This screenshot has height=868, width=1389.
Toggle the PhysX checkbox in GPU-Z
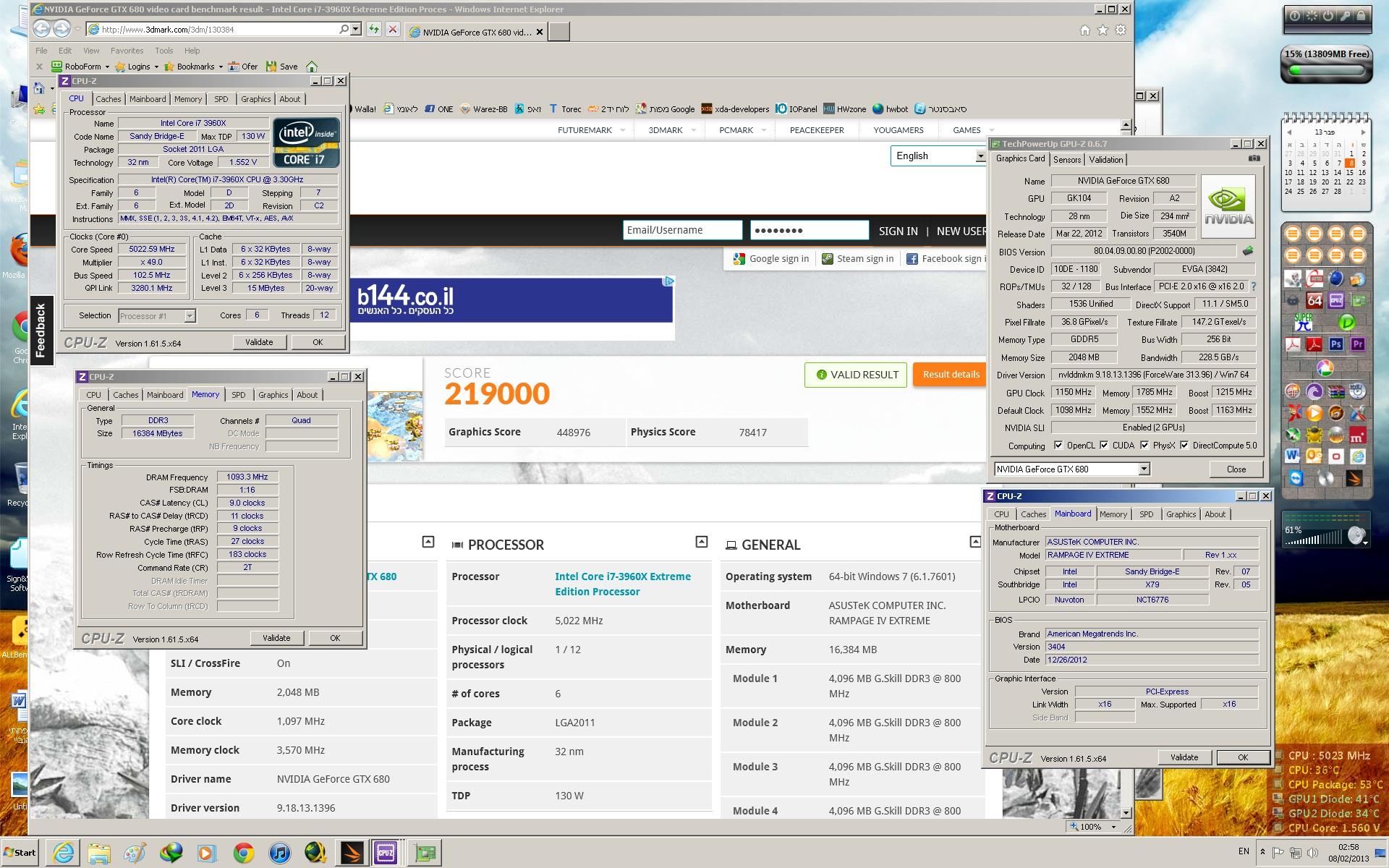1144,446
